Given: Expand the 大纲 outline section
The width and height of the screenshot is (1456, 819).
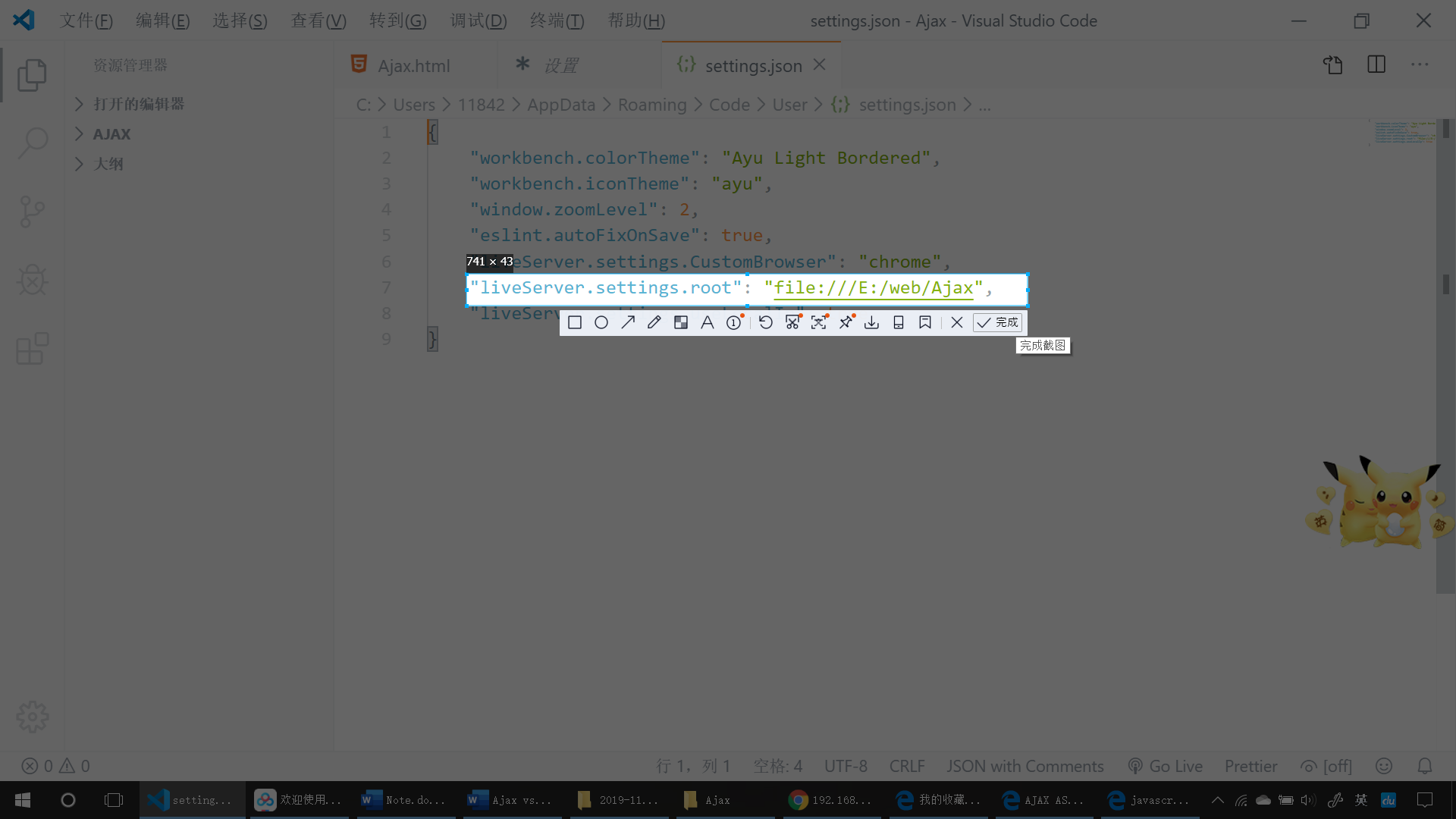Looking at the screenshot, I should (x=108, y=164).
